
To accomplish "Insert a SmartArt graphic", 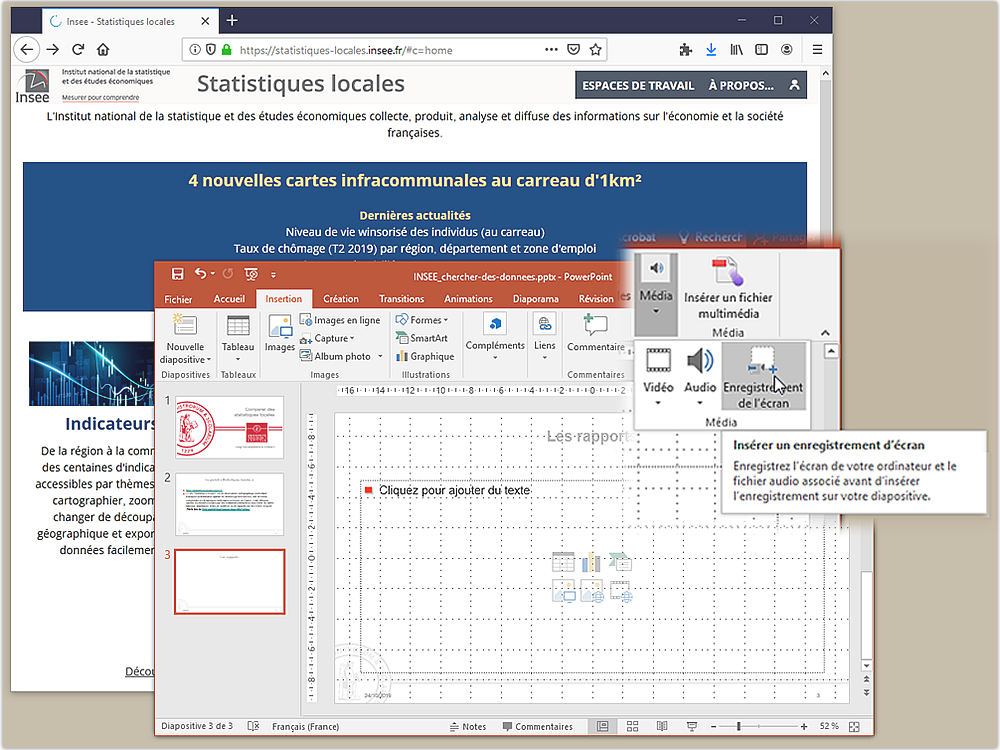I will (422, 338).
